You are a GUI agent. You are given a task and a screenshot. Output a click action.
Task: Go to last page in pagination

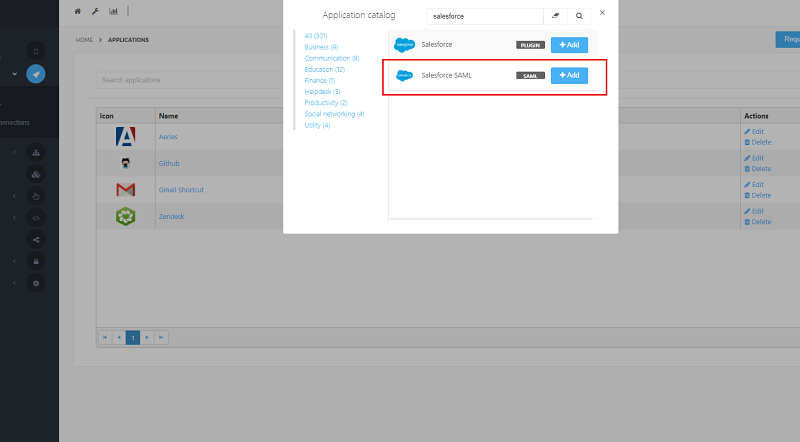pyautogui.click(x=161, y=337)
